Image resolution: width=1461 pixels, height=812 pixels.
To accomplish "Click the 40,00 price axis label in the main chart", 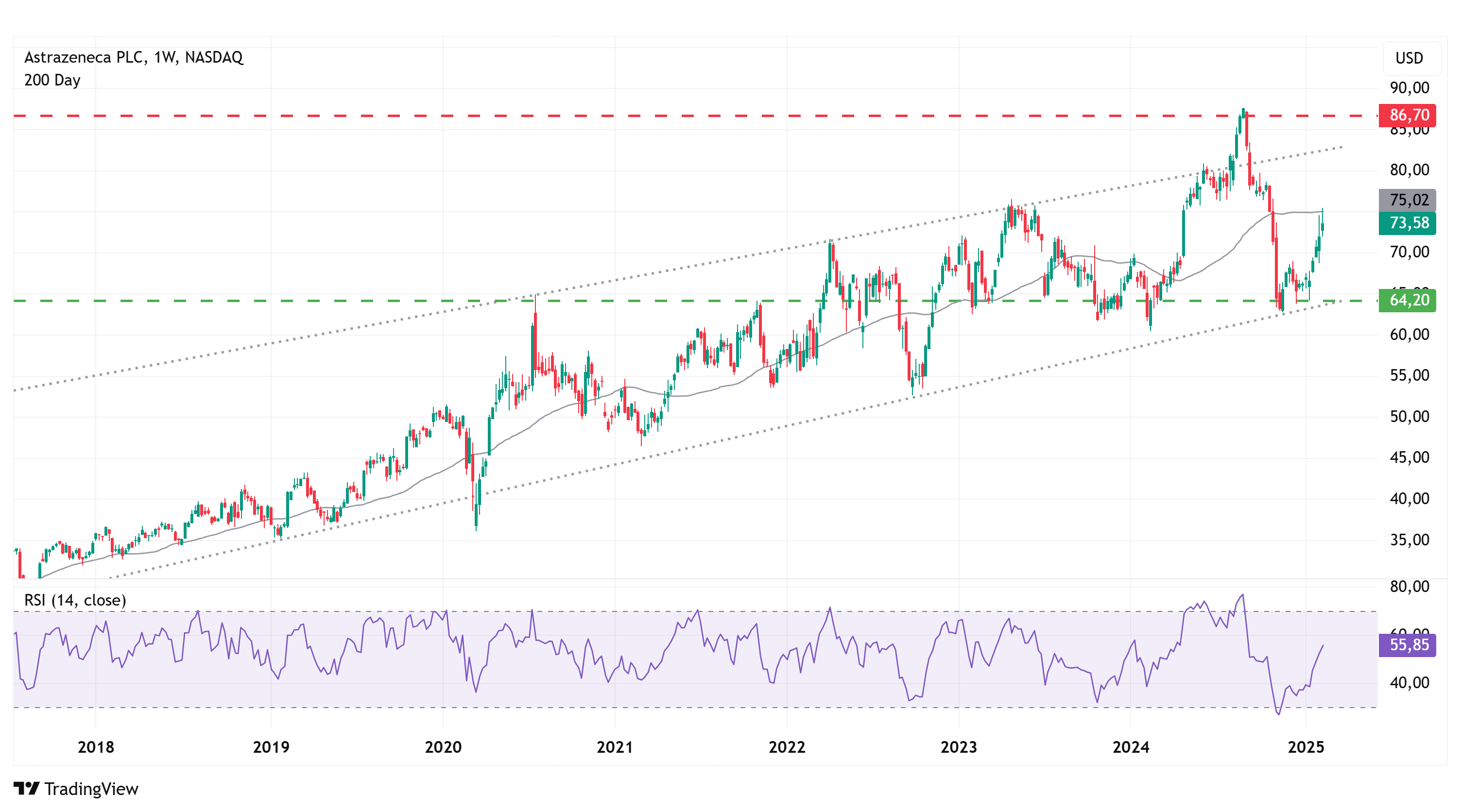I will [1409, 499].
